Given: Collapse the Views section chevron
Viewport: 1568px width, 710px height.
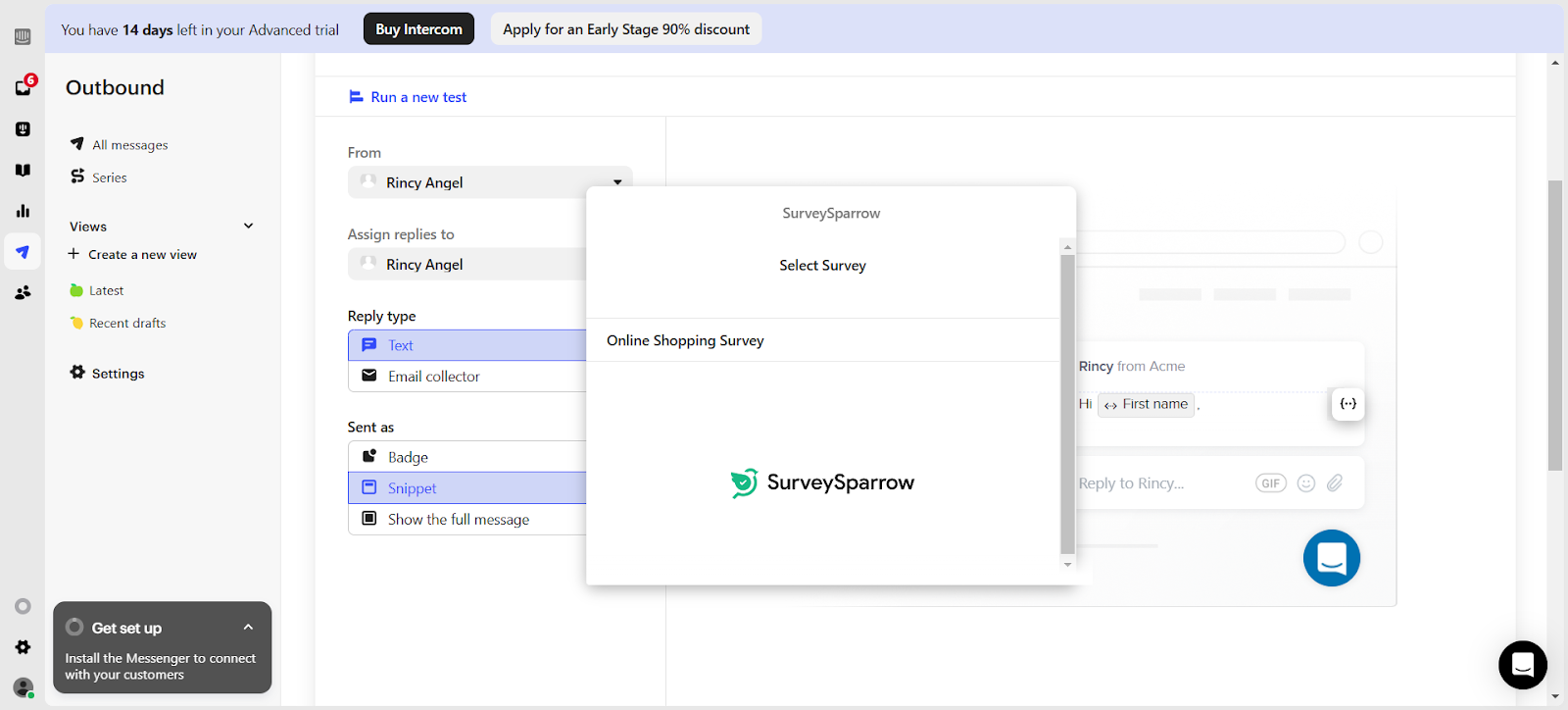Looking at the screenshot, I should point(249,226).
